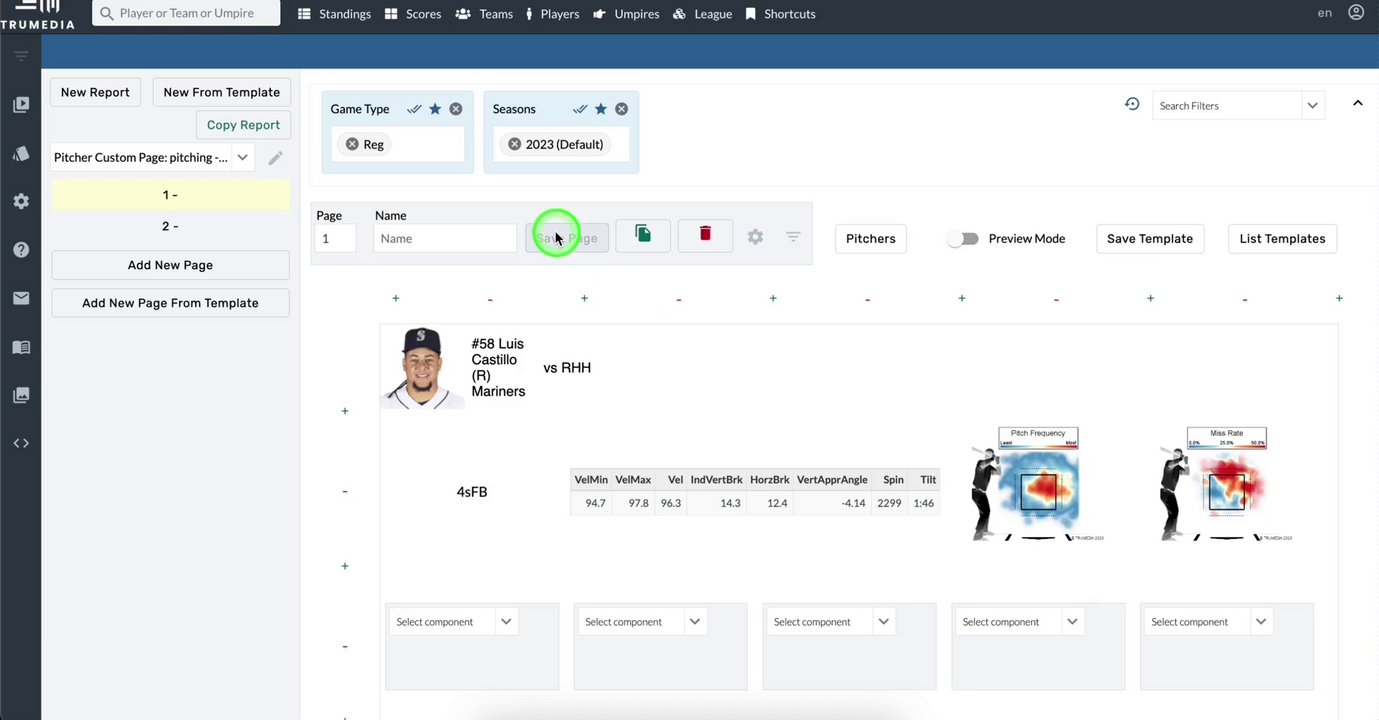Click Add New Page From Template

click(x=170, y=303)
